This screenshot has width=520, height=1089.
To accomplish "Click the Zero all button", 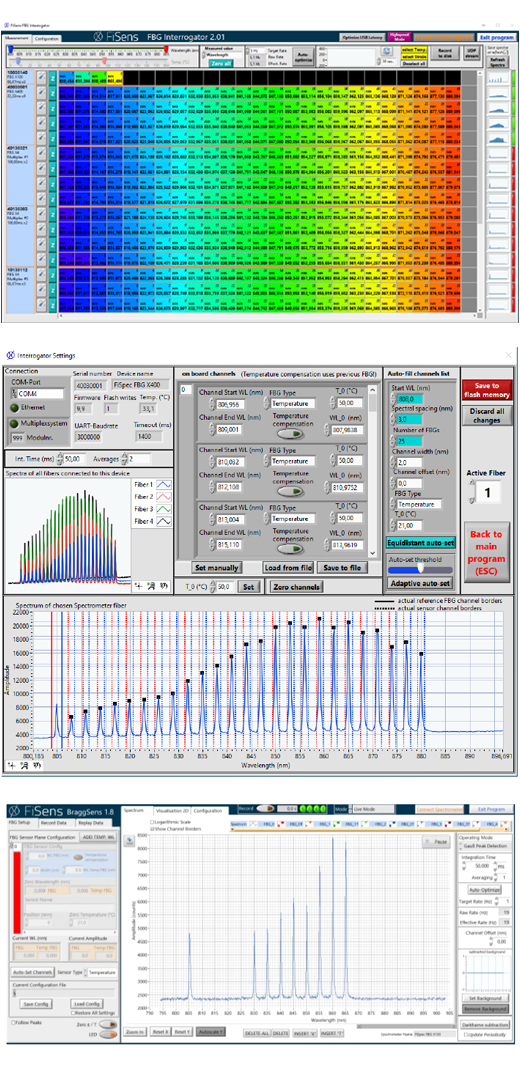I will (x=221, y=63).
